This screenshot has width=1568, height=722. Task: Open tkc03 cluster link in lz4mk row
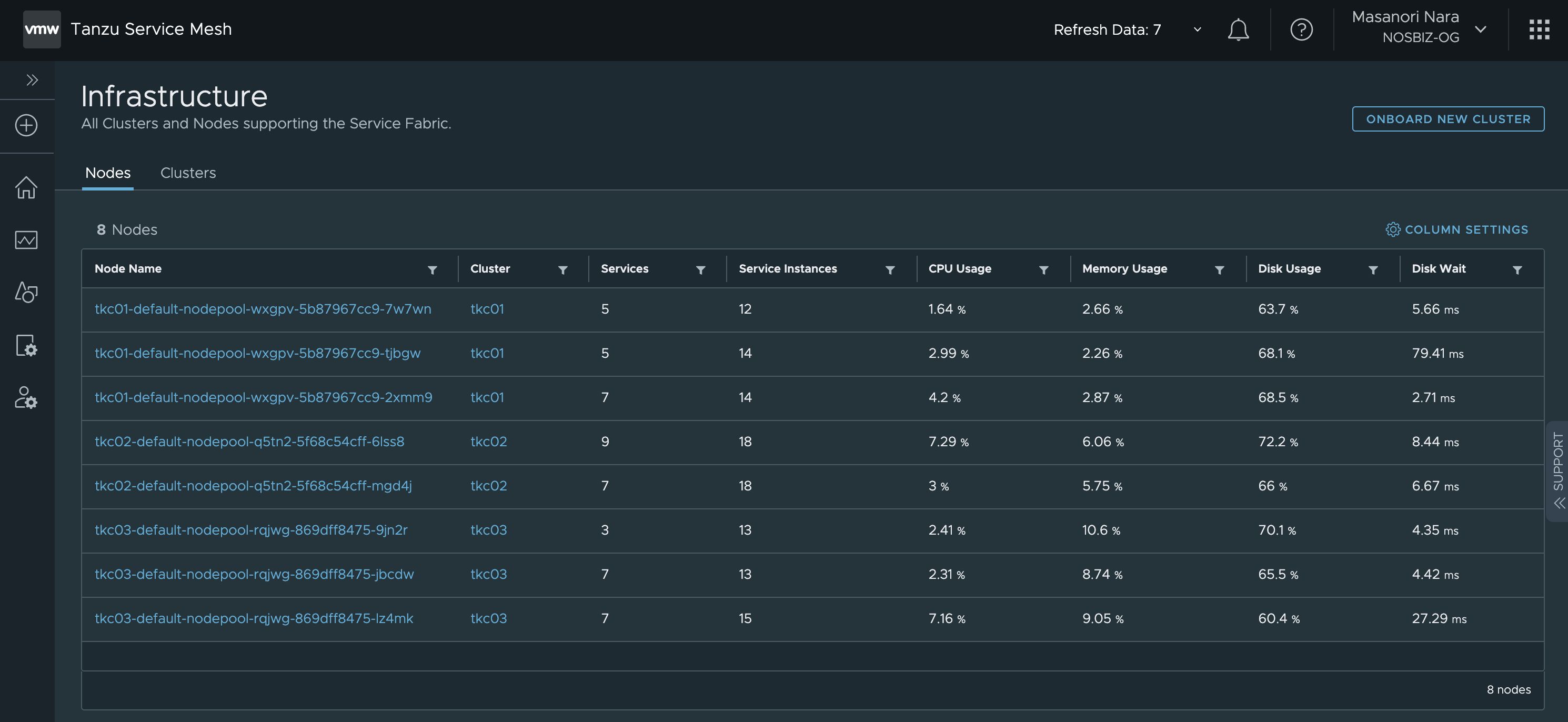point(489,618)
